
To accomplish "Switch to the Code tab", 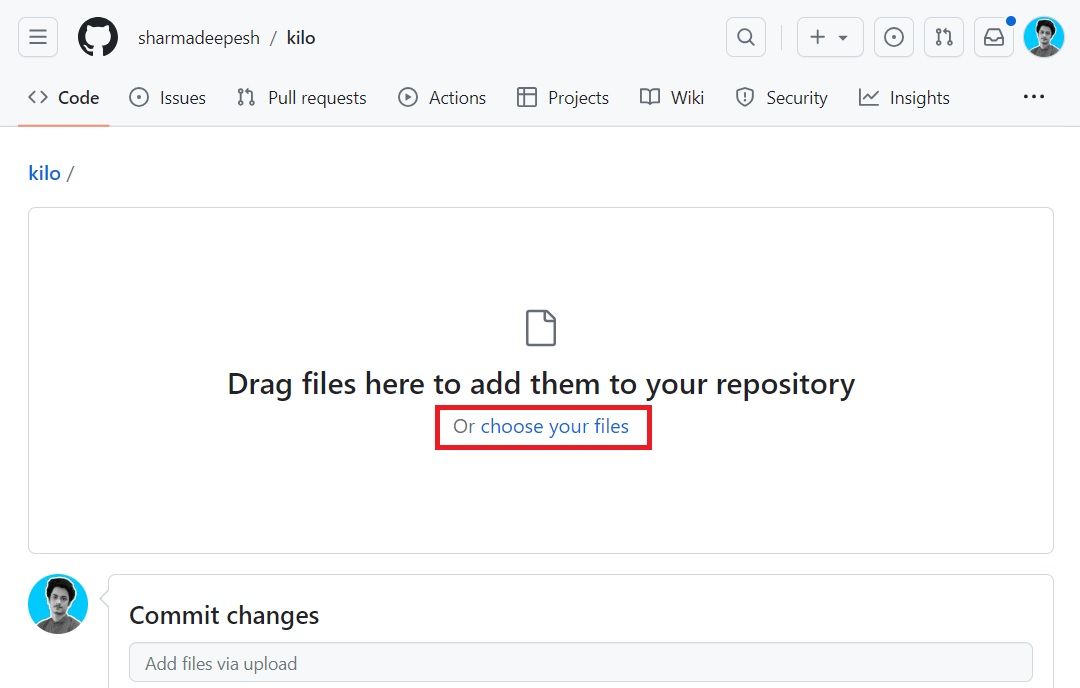I will click(63, 97).
